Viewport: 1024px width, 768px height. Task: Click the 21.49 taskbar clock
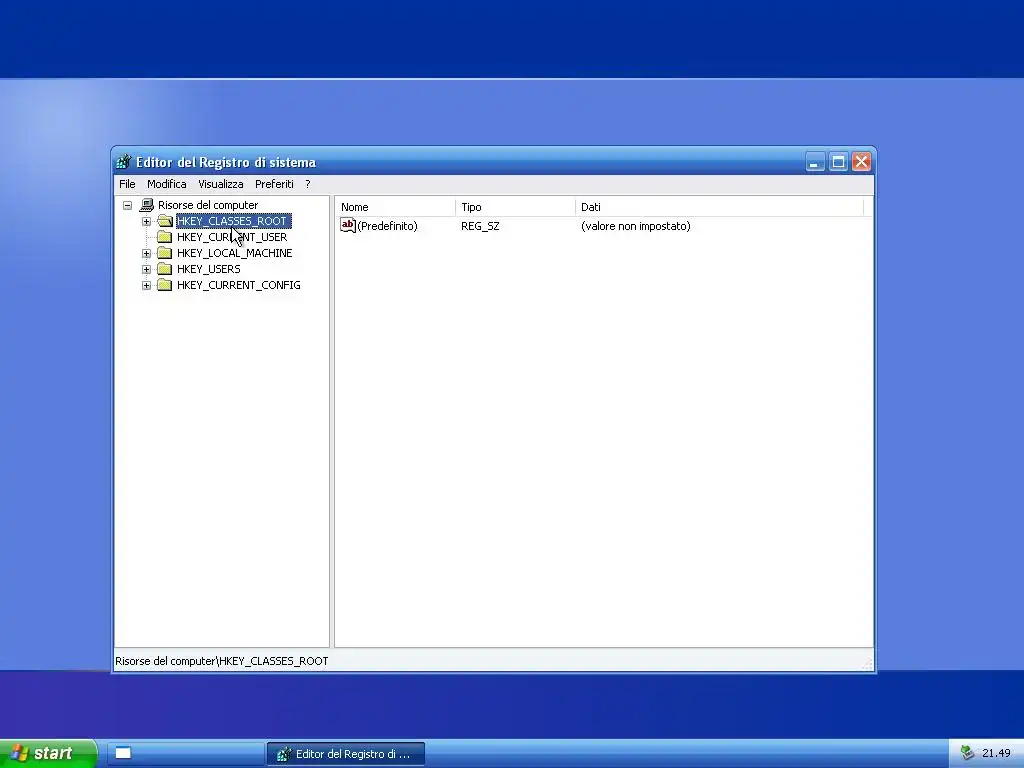click(x=996, y=754)
